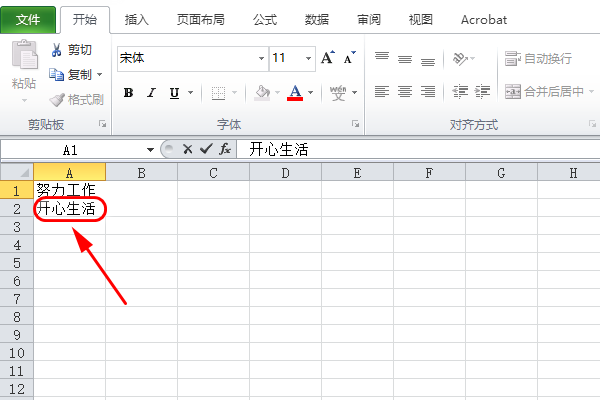
Task: Open merge and center dropdown arrow
Action: point(591,91)
